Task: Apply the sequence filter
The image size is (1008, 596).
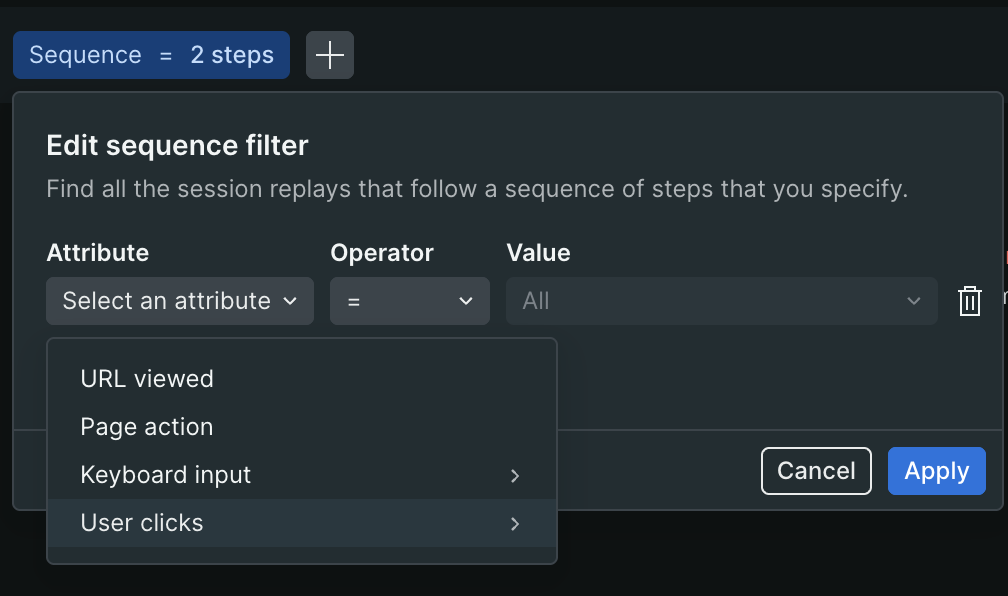Action: (936, 471)
